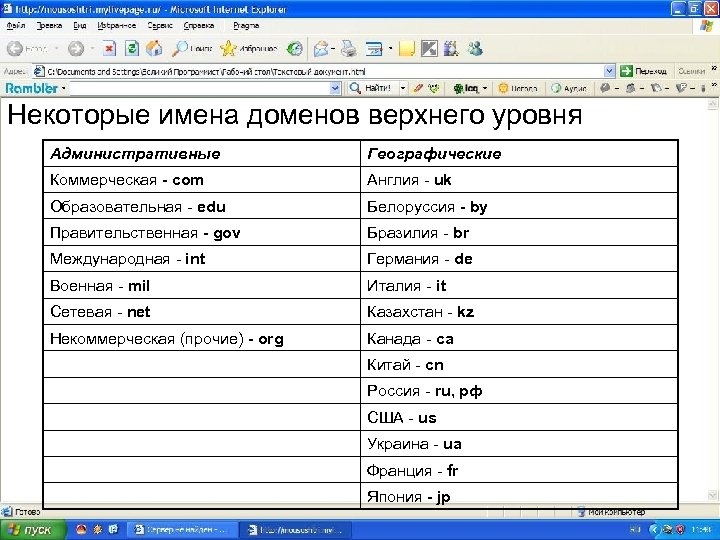Open Погода weather button in Rambler toolbar

(x=518, y=88)
